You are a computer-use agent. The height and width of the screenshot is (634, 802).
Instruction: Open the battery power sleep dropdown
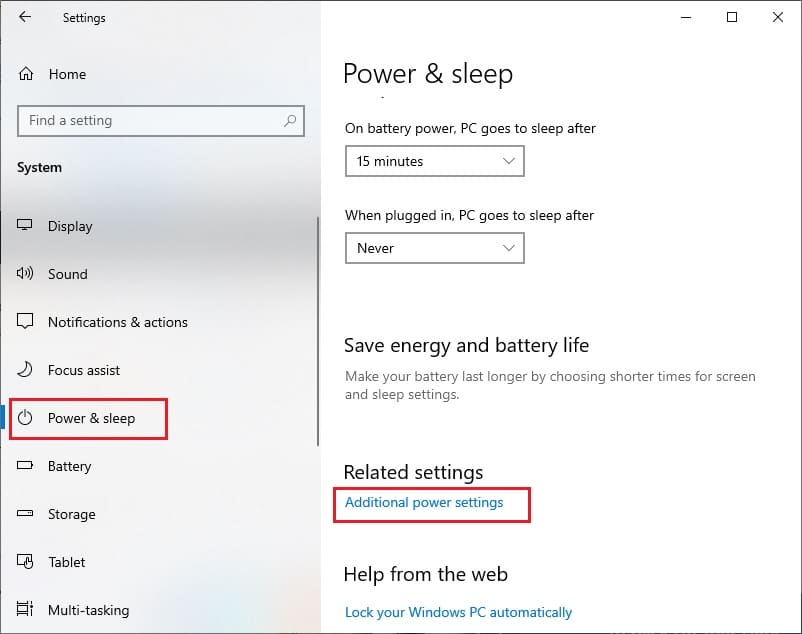(434, 161)
